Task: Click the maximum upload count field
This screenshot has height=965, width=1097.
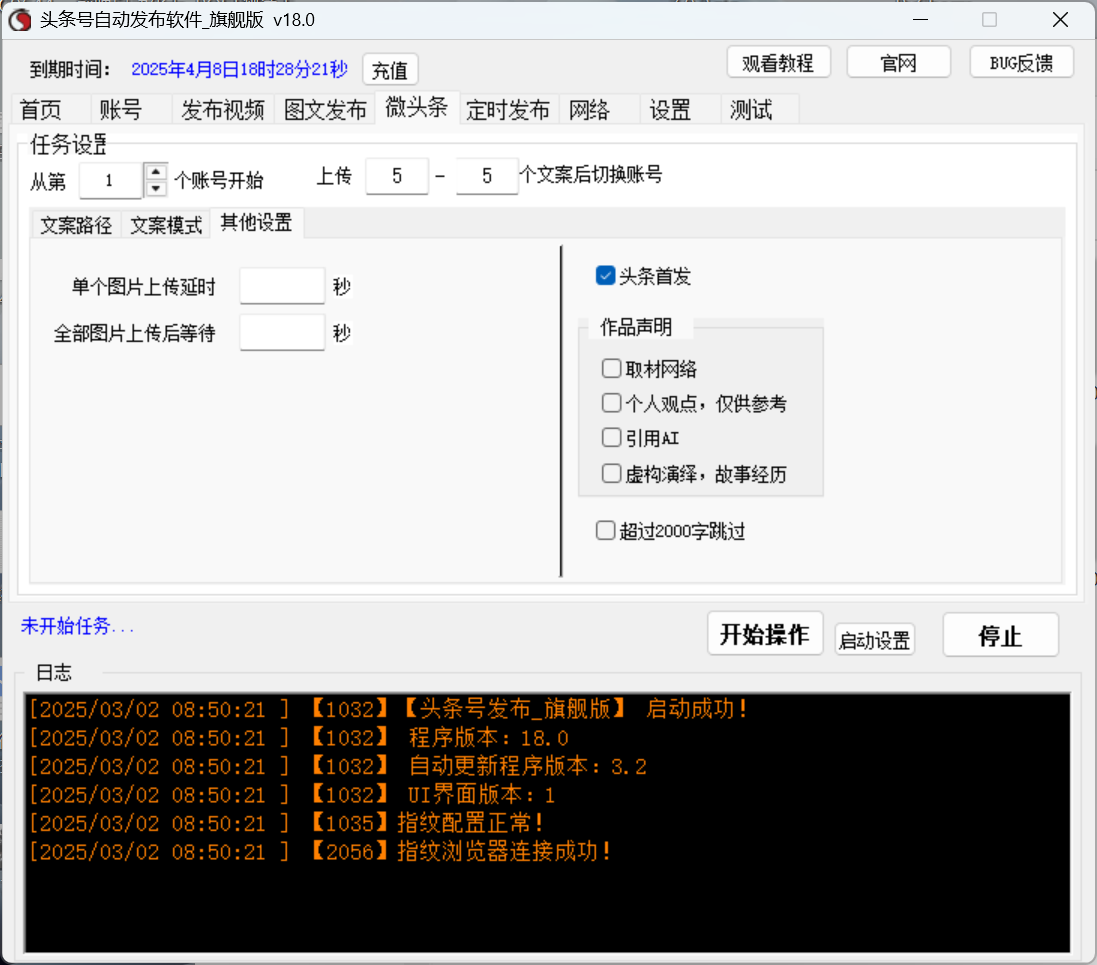Action: tap(487, 176)
